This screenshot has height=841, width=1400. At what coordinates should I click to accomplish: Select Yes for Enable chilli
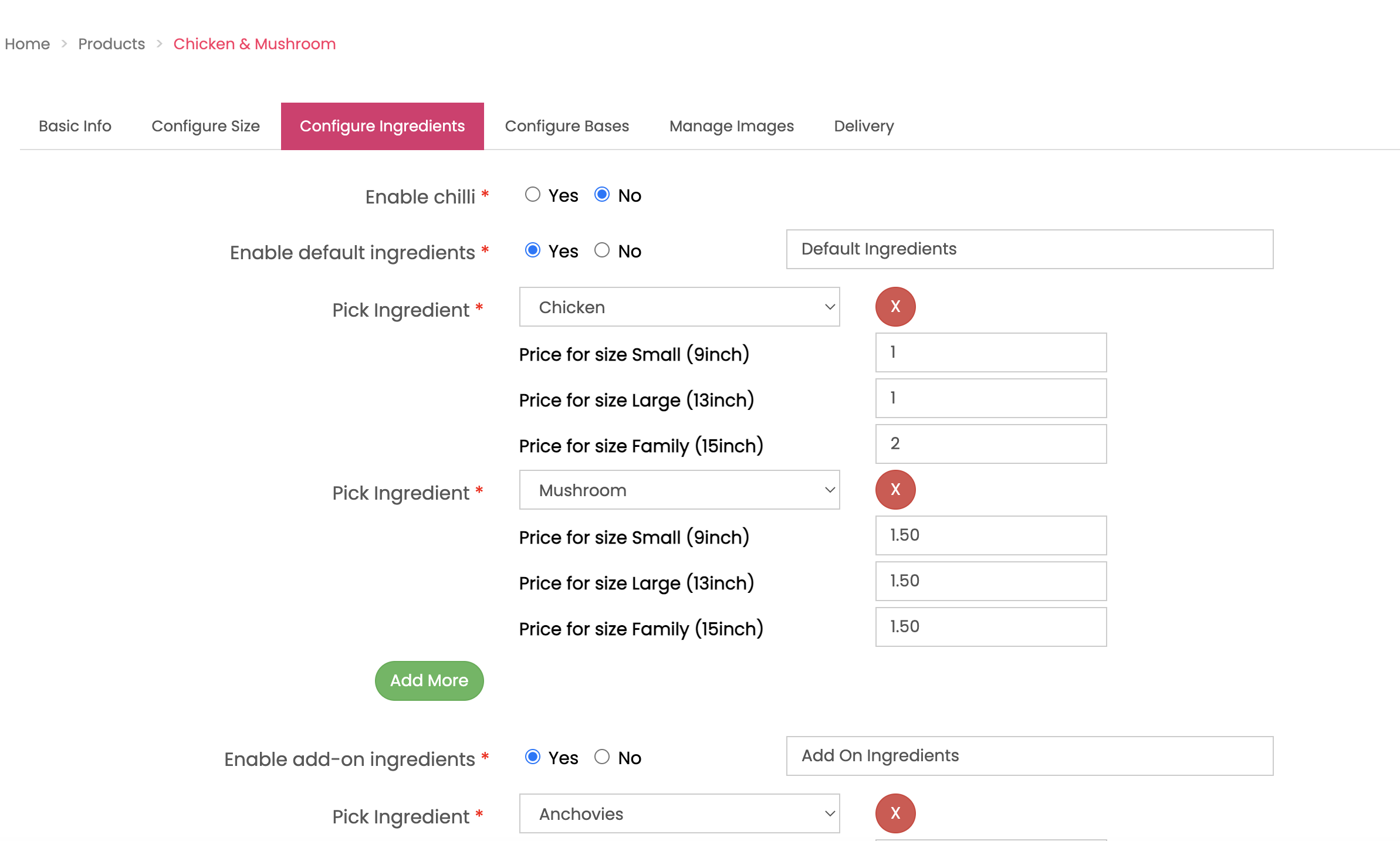click(x=532, y=195)
